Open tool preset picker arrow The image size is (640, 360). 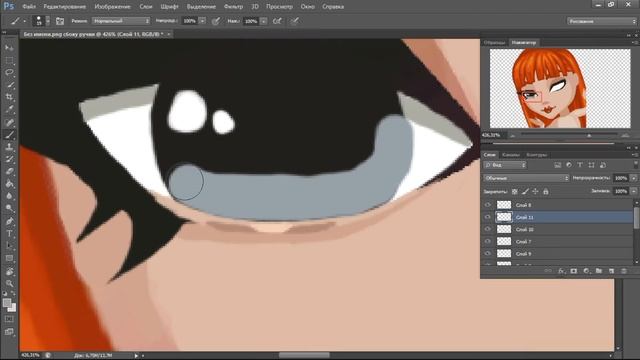pyautogui.click(x=24, y=21)
